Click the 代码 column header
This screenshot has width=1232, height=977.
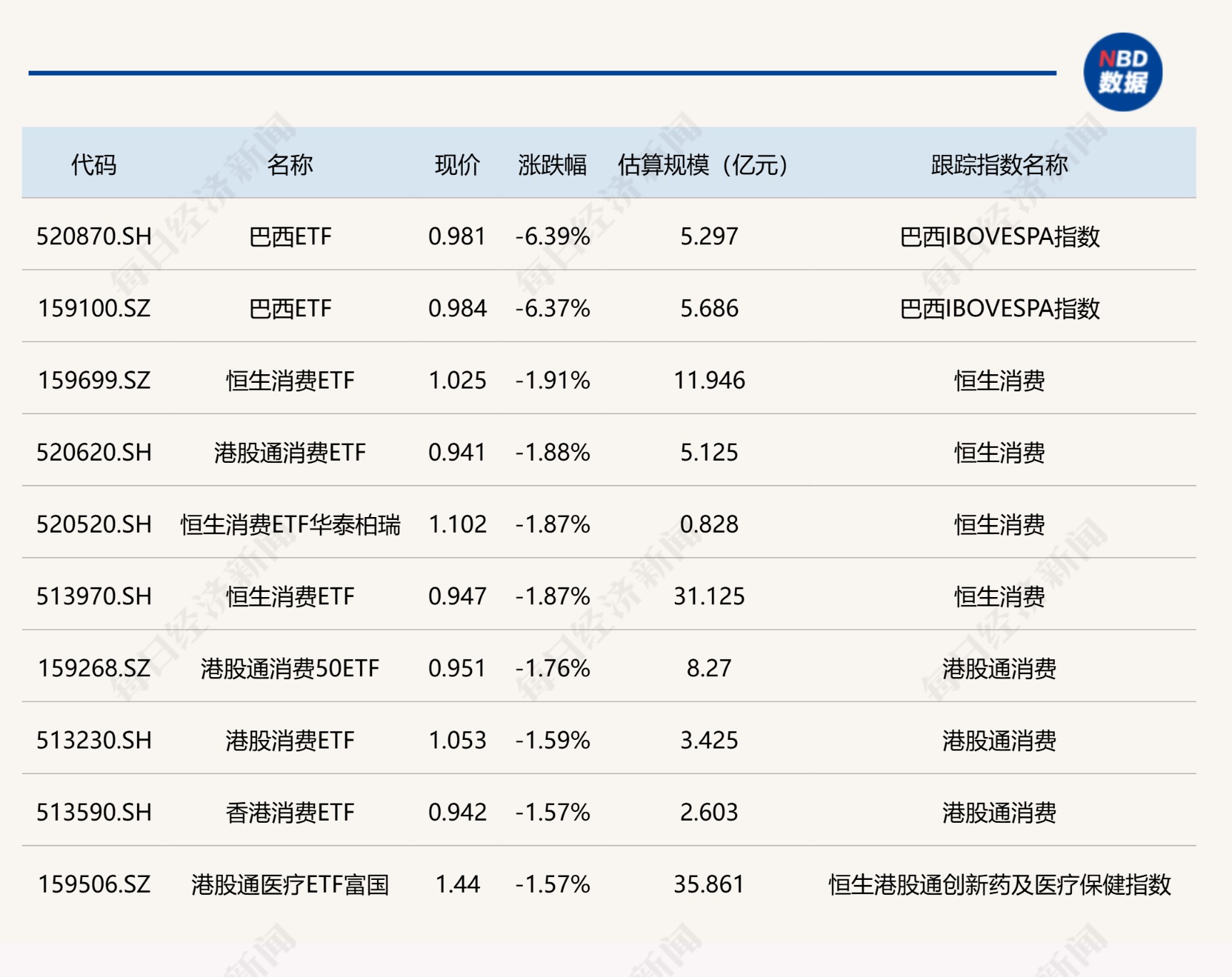click(94, 165)
